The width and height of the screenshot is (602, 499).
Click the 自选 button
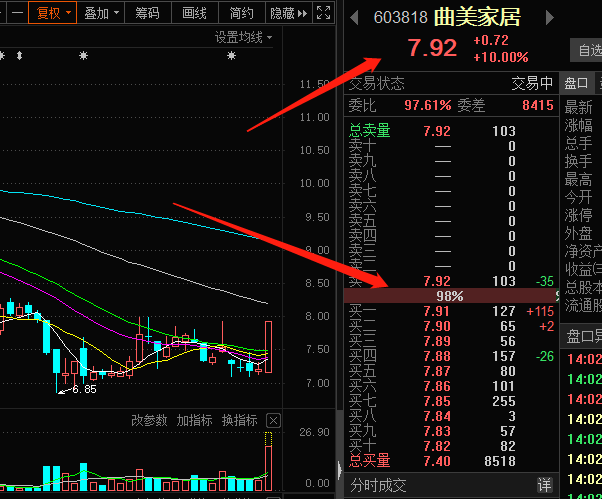point(587,50)
